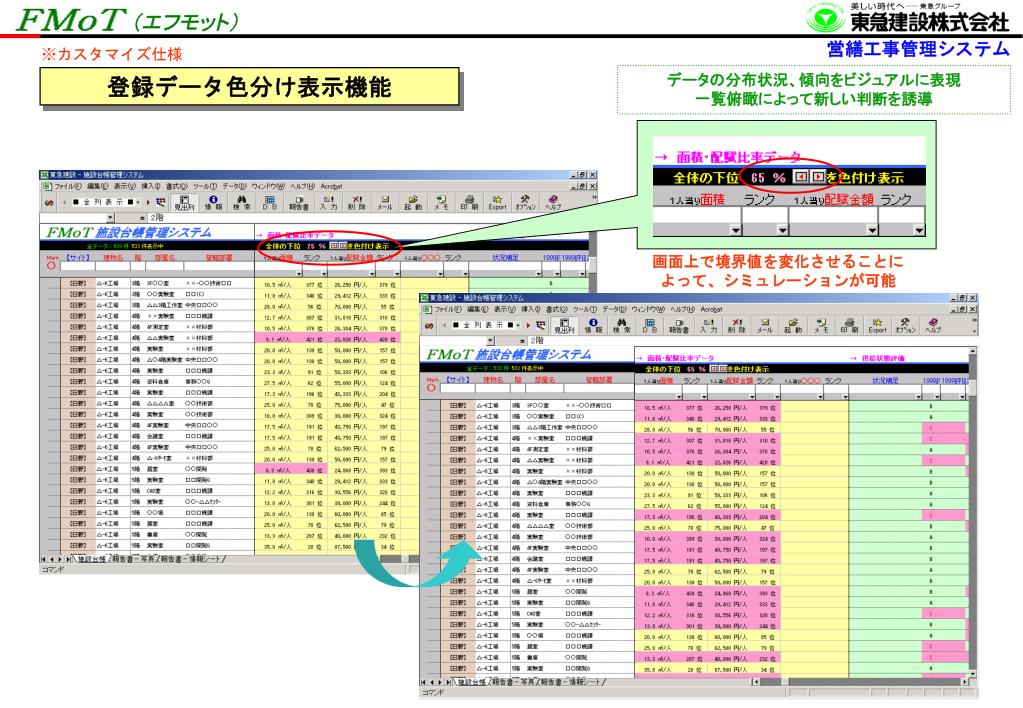Open 情報 info icon in front window
1023x708 pixels.
592,326
